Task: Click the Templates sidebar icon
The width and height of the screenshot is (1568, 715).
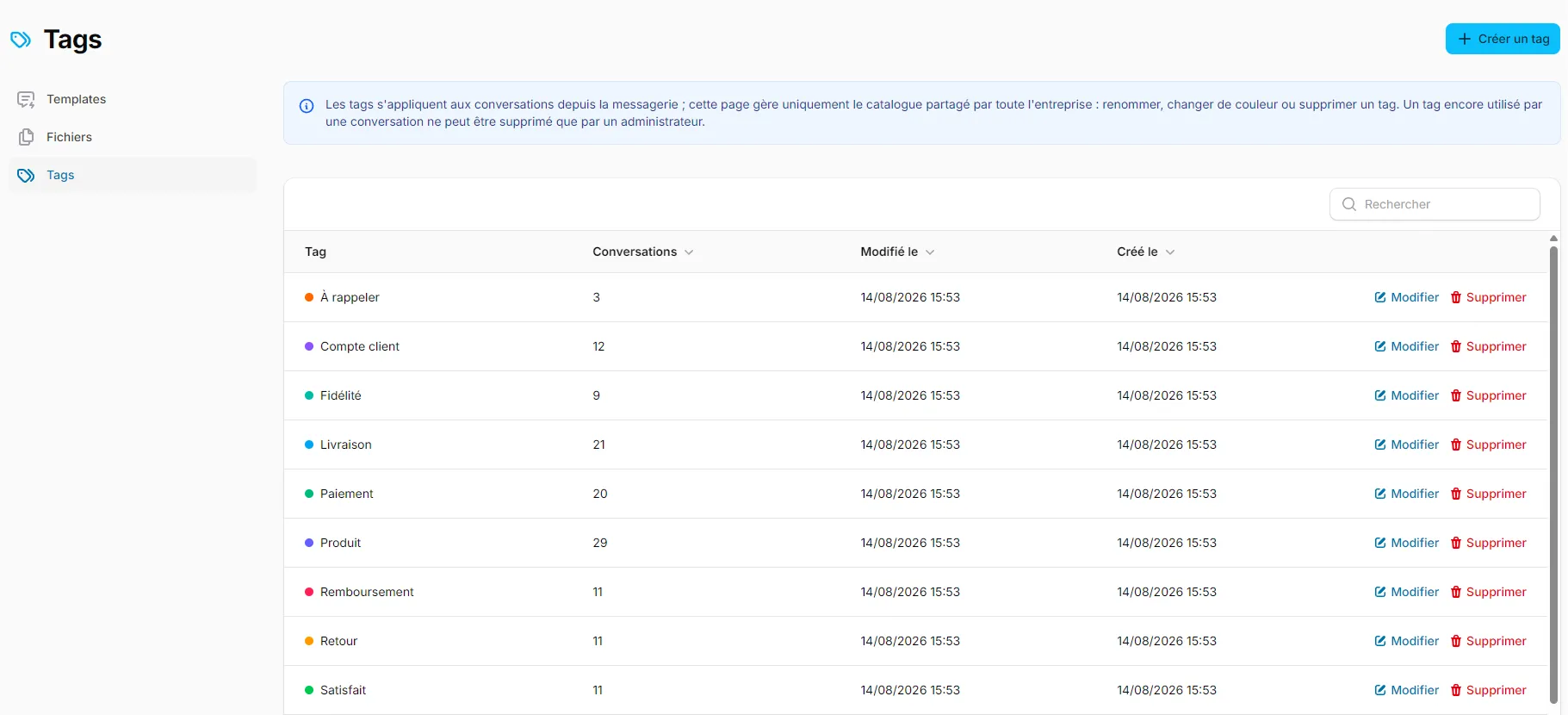Action: coord(26,99)
